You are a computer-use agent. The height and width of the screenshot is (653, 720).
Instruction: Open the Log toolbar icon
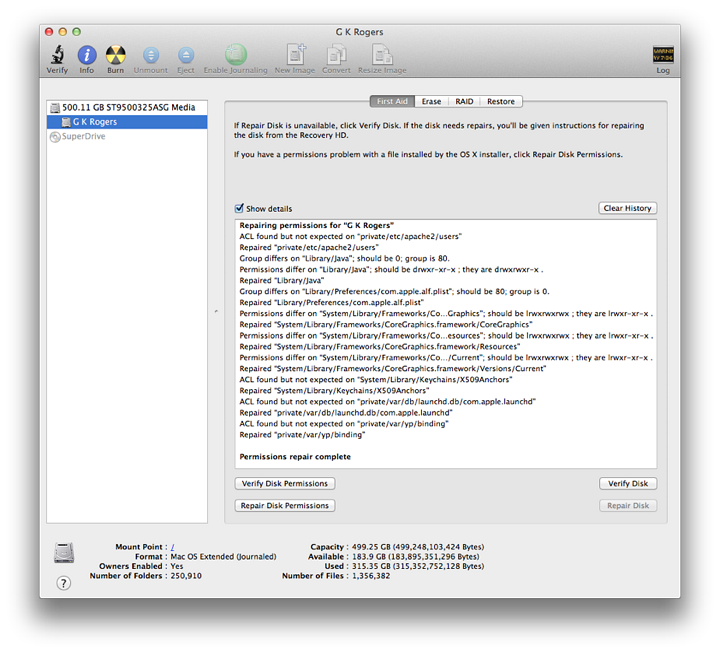pyautogui.click(x=663, y=55)
